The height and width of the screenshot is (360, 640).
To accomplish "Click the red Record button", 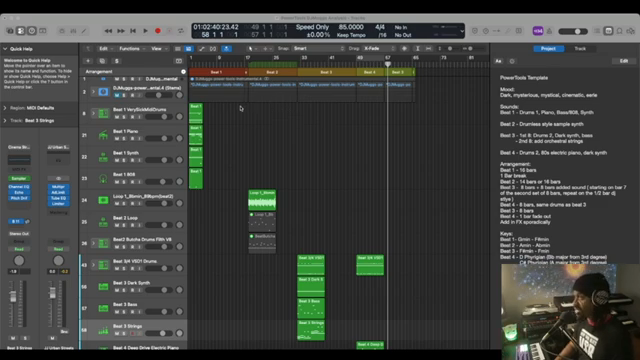I will pos(158,31).
